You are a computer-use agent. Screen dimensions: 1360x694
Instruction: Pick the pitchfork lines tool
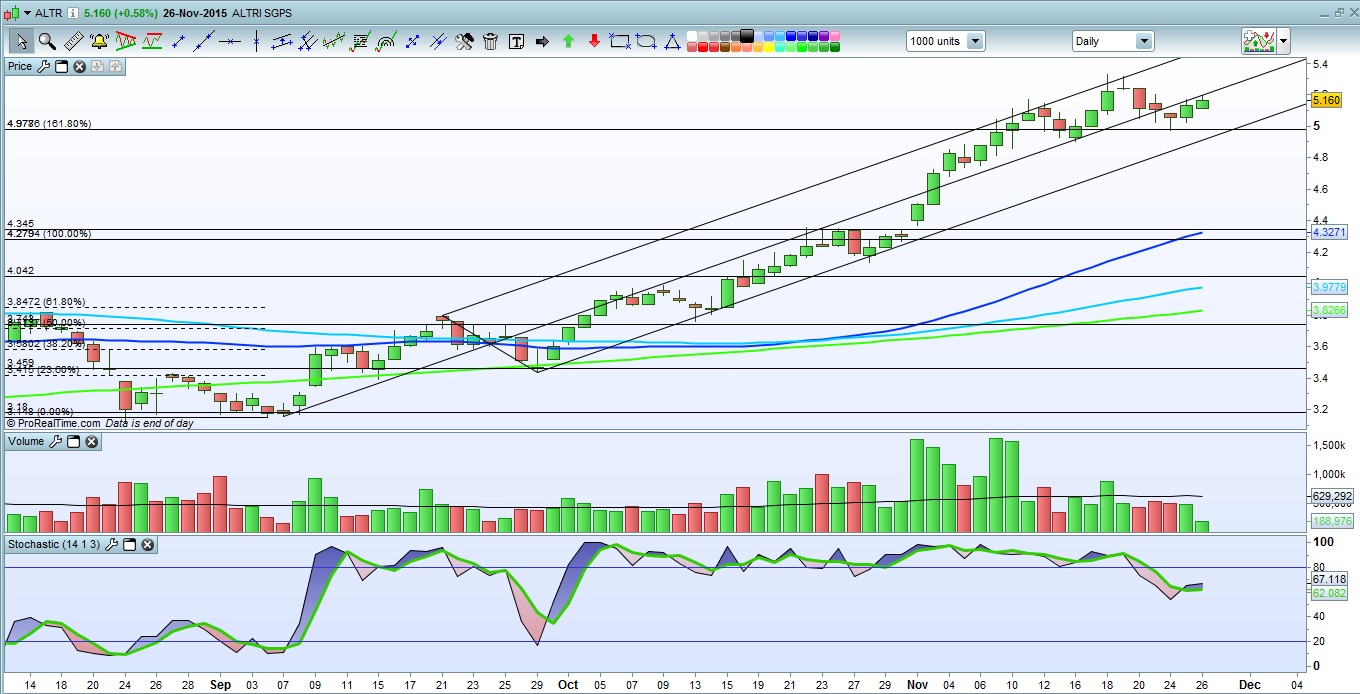tap(308, 41)
